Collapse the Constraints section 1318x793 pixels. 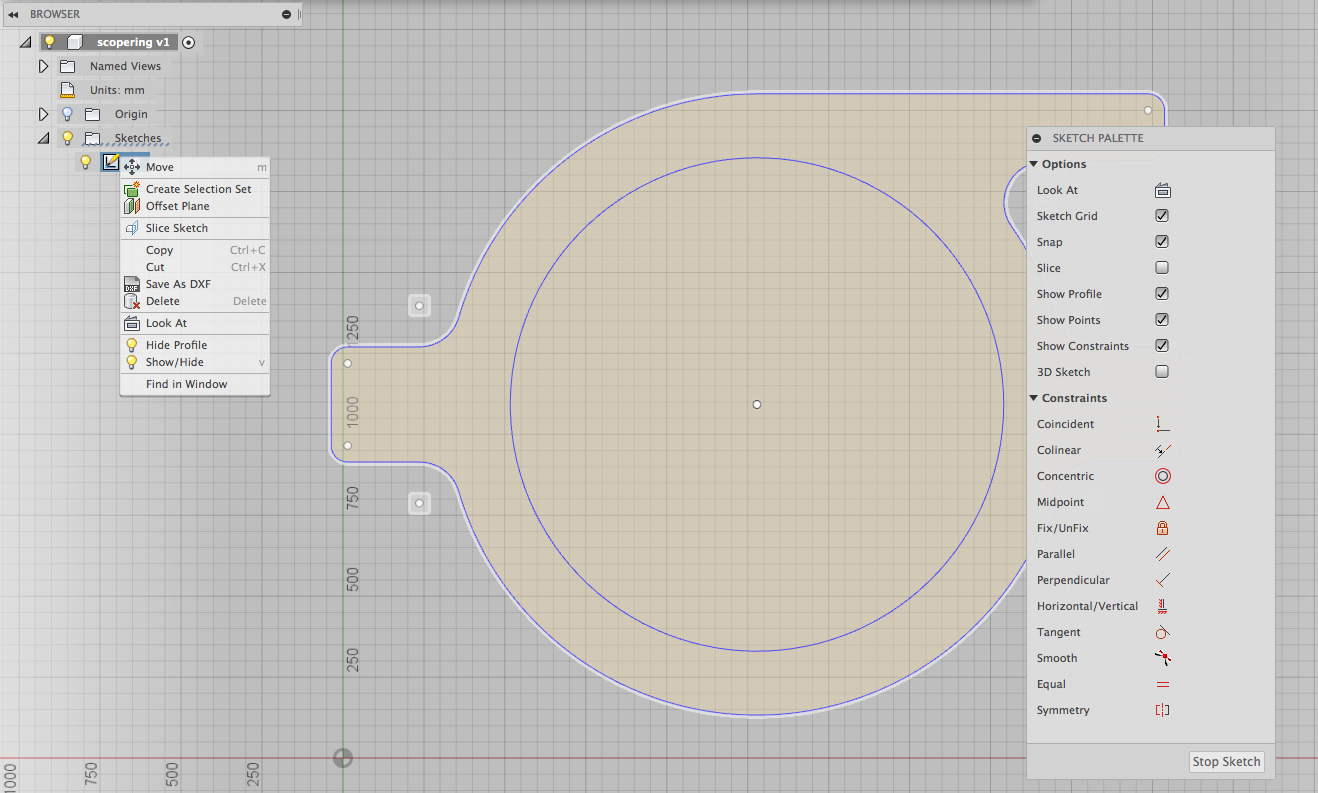1034,397
